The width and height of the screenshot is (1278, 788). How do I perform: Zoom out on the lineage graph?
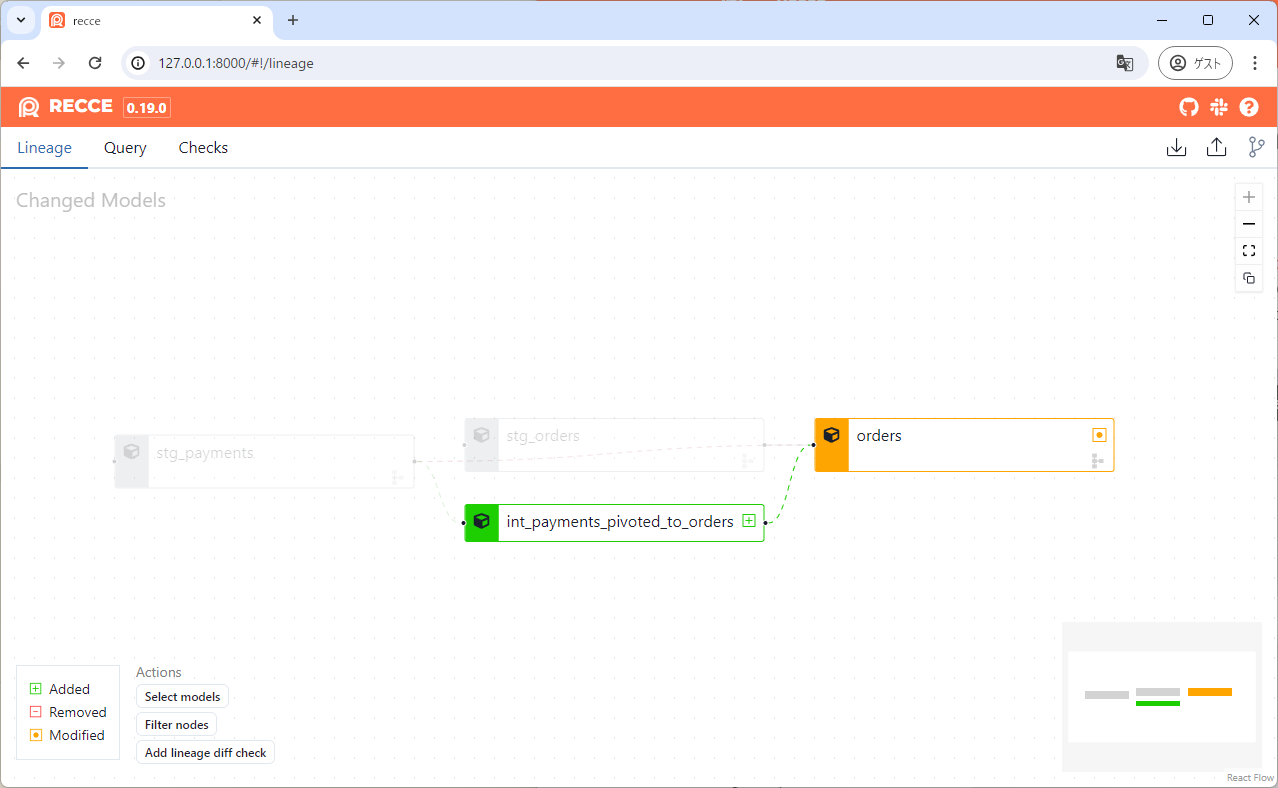[1249, 224]
